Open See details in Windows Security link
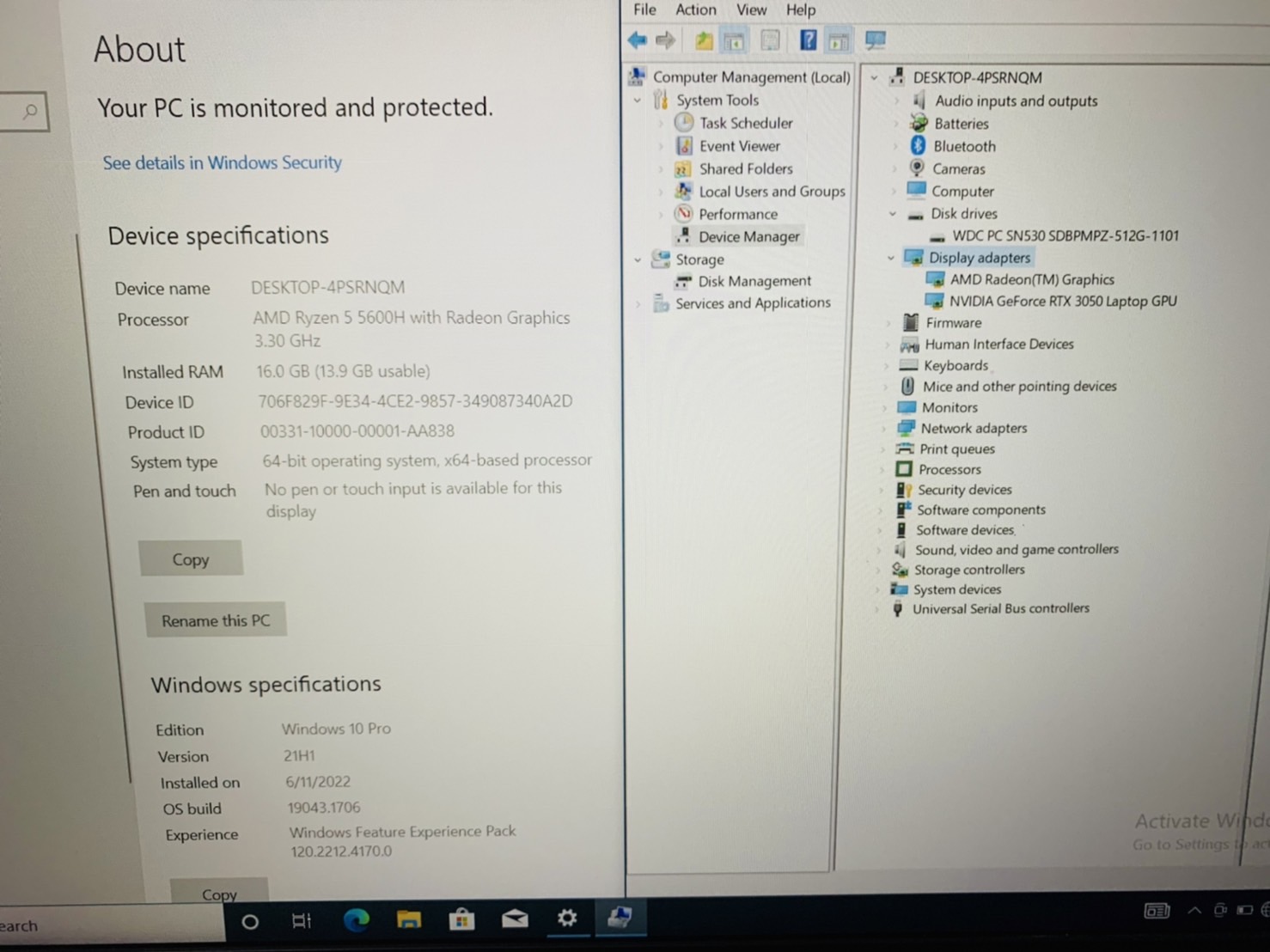 click(x=221, y=162)
